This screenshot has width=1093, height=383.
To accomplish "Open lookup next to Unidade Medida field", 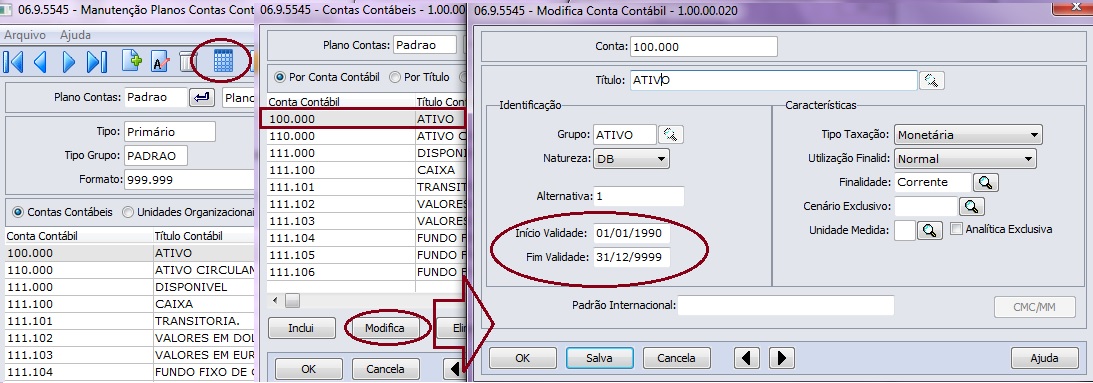I will [x=930, y=230].
